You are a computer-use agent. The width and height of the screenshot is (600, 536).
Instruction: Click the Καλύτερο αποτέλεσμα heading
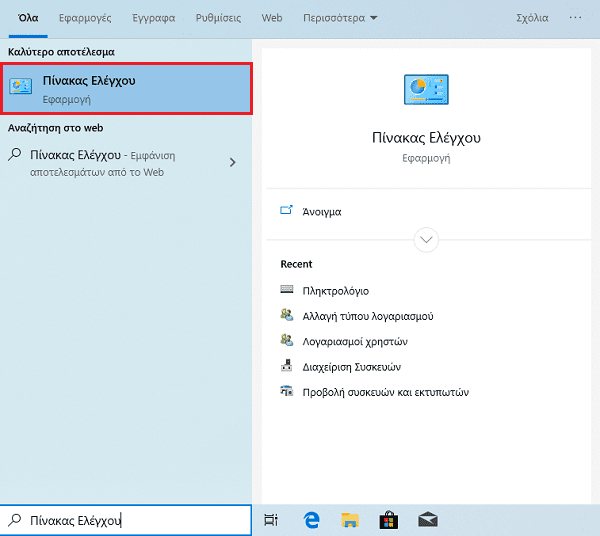point(61,52)
